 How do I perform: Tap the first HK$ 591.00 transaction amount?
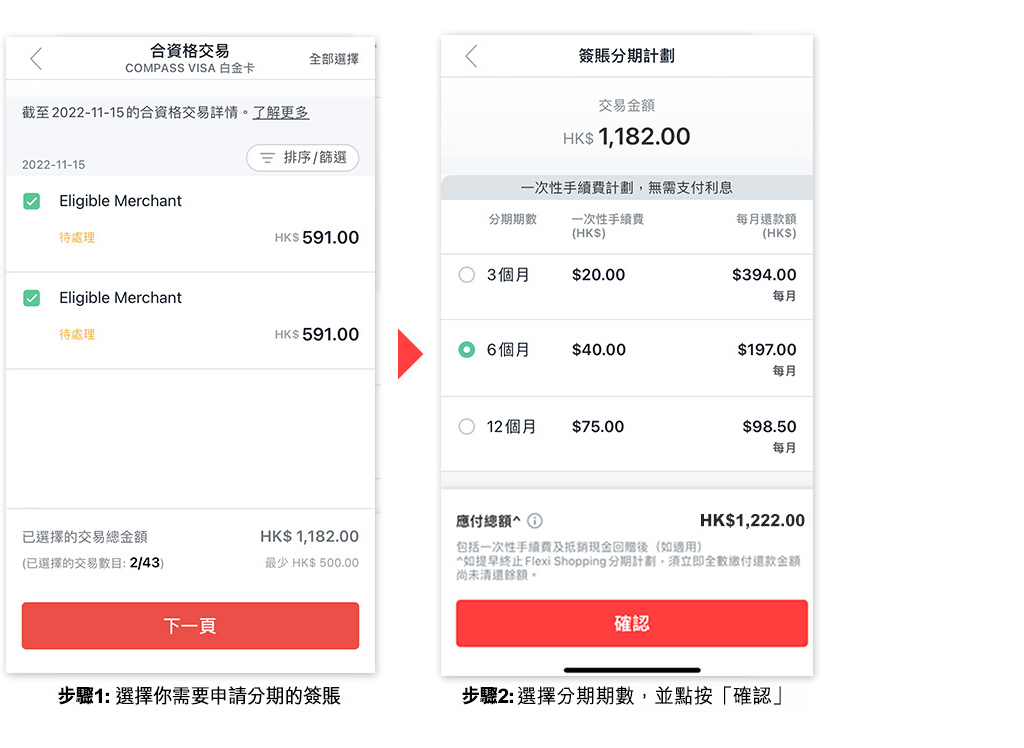tap(317, 237)
